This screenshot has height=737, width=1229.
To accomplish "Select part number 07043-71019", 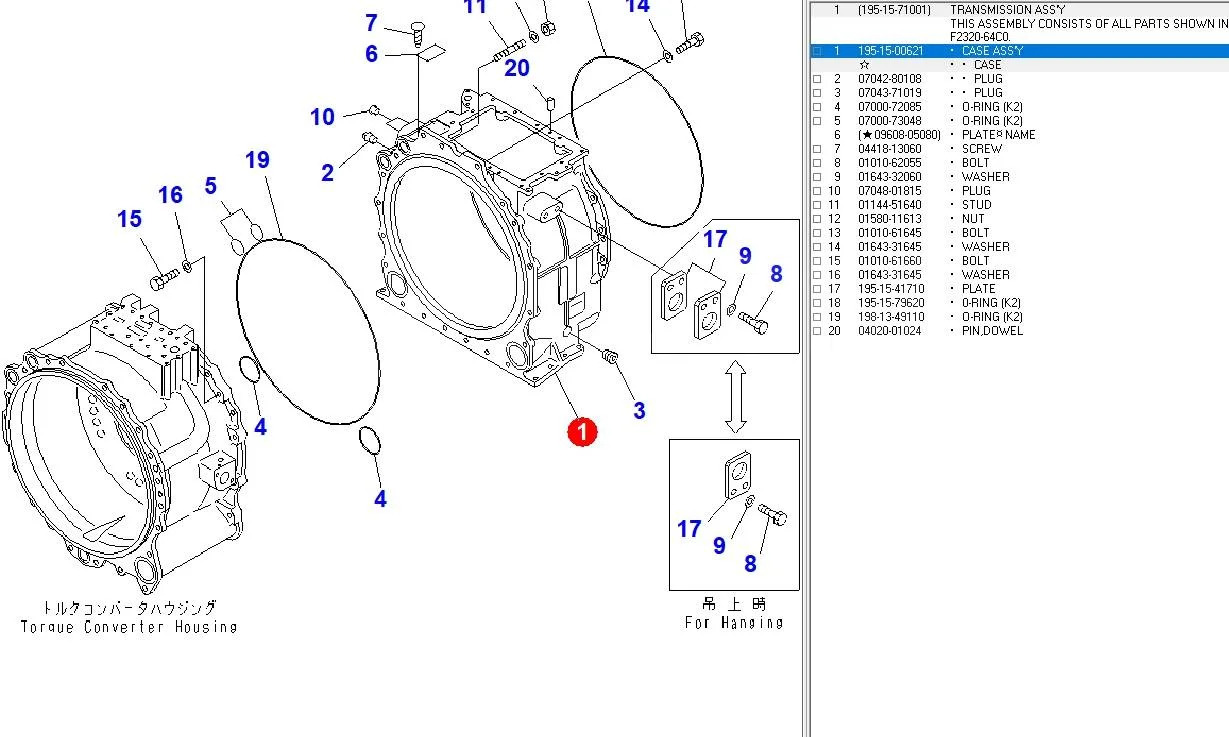I will tap(890, 93).
